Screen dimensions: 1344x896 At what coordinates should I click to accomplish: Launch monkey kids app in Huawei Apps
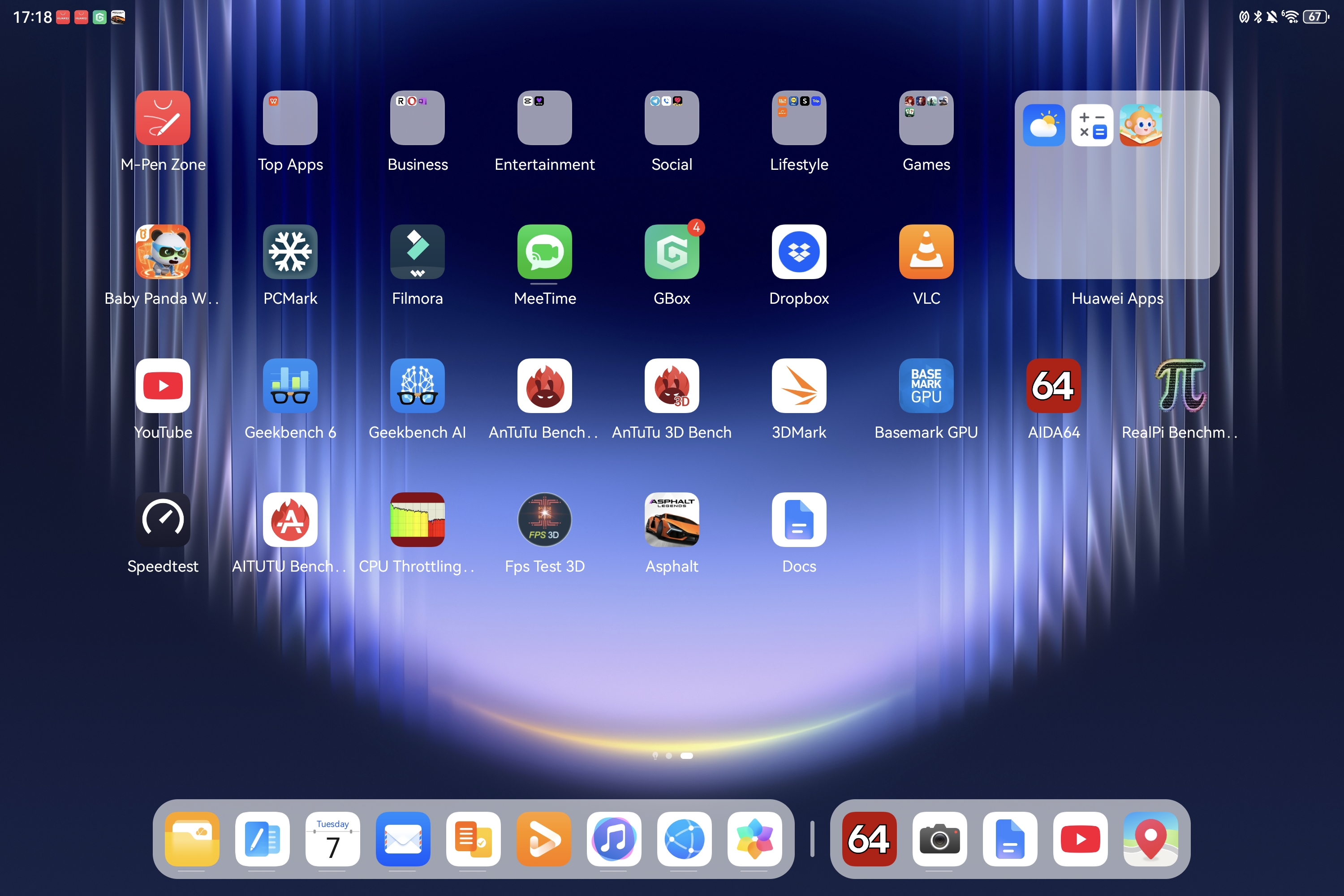(1141, 125)
